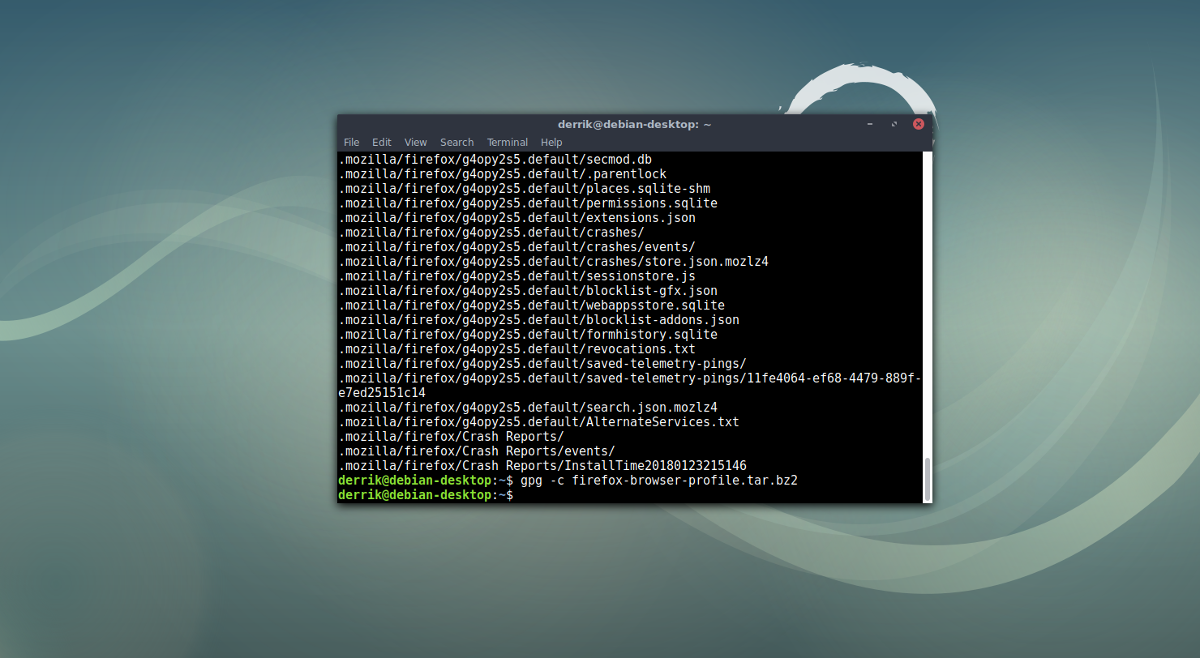Image resolution: width=1200 pixels, height=658 pixels.
Task: Click the line ending in webappsstore.sqlite
Action: [x=531, y=305]
